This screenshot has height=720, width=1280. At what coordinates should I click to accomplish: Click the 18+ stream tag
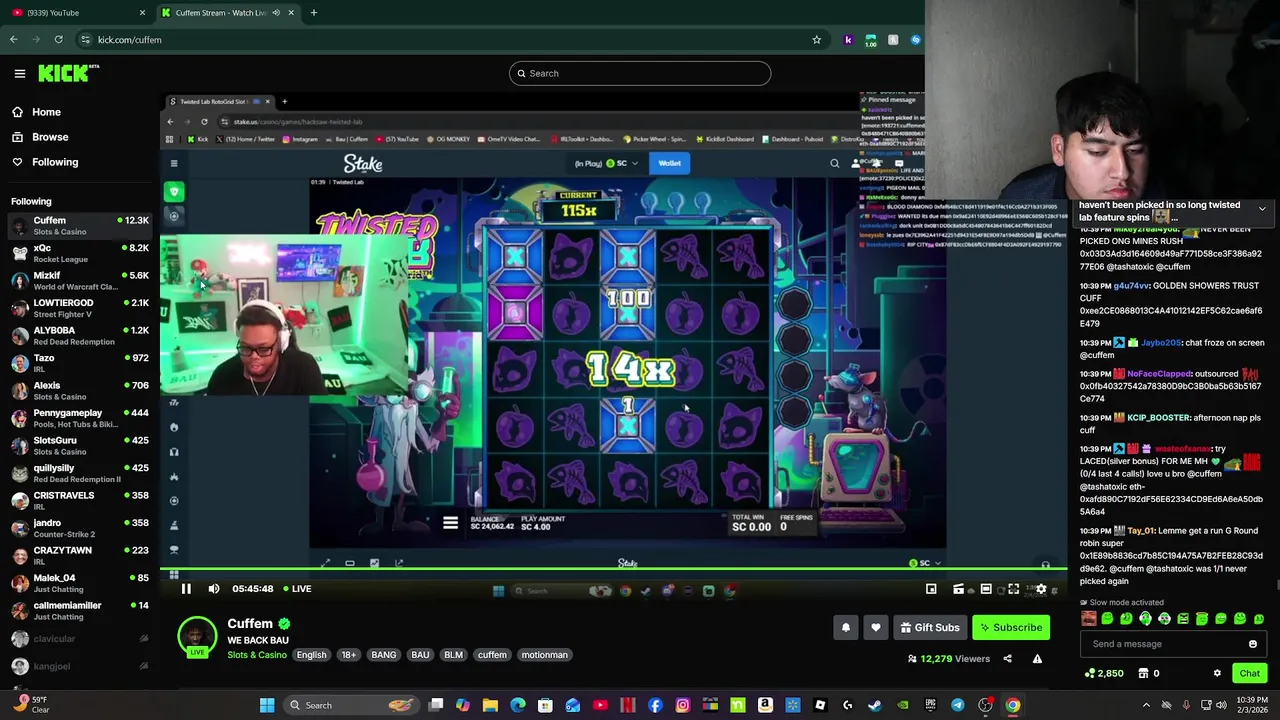point(348,655)
